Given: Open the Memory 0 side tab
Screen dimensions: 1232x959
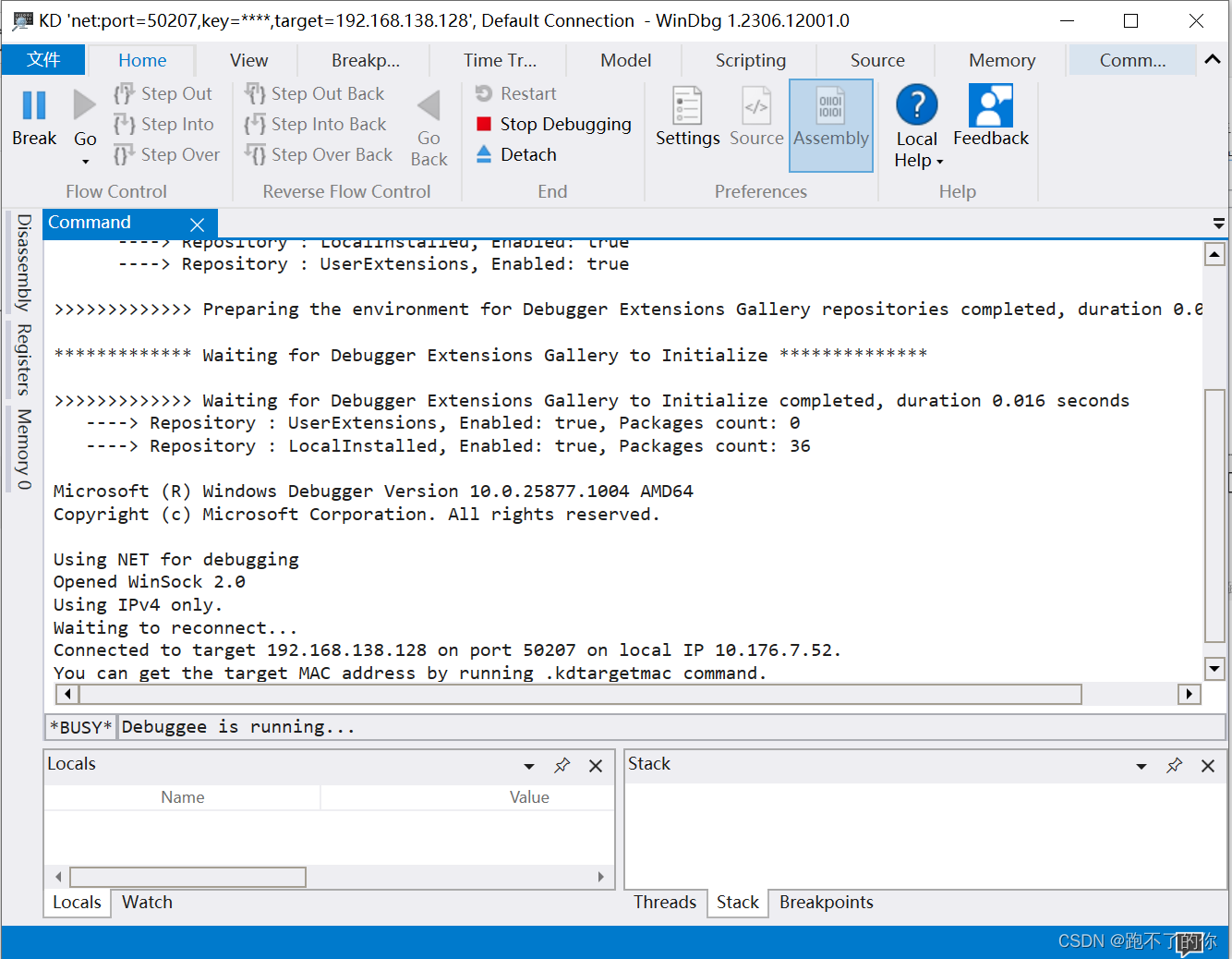Looking at the screenshot, I should pos(23,449).
